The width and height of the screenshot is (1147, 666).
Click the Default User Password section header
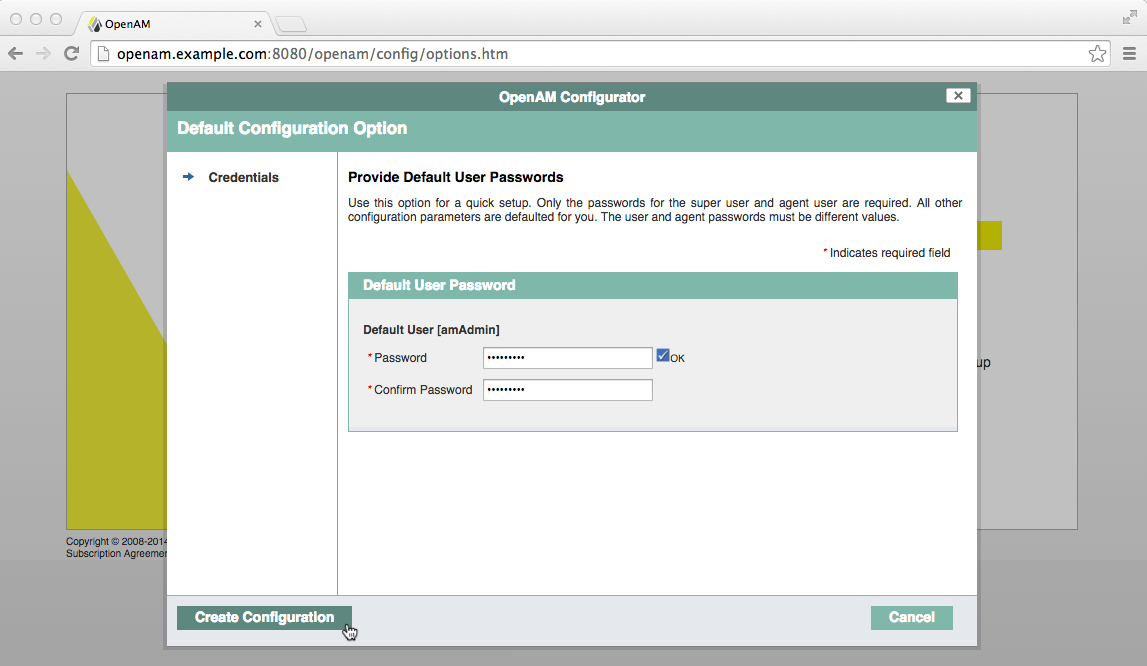tap(653, 285)
